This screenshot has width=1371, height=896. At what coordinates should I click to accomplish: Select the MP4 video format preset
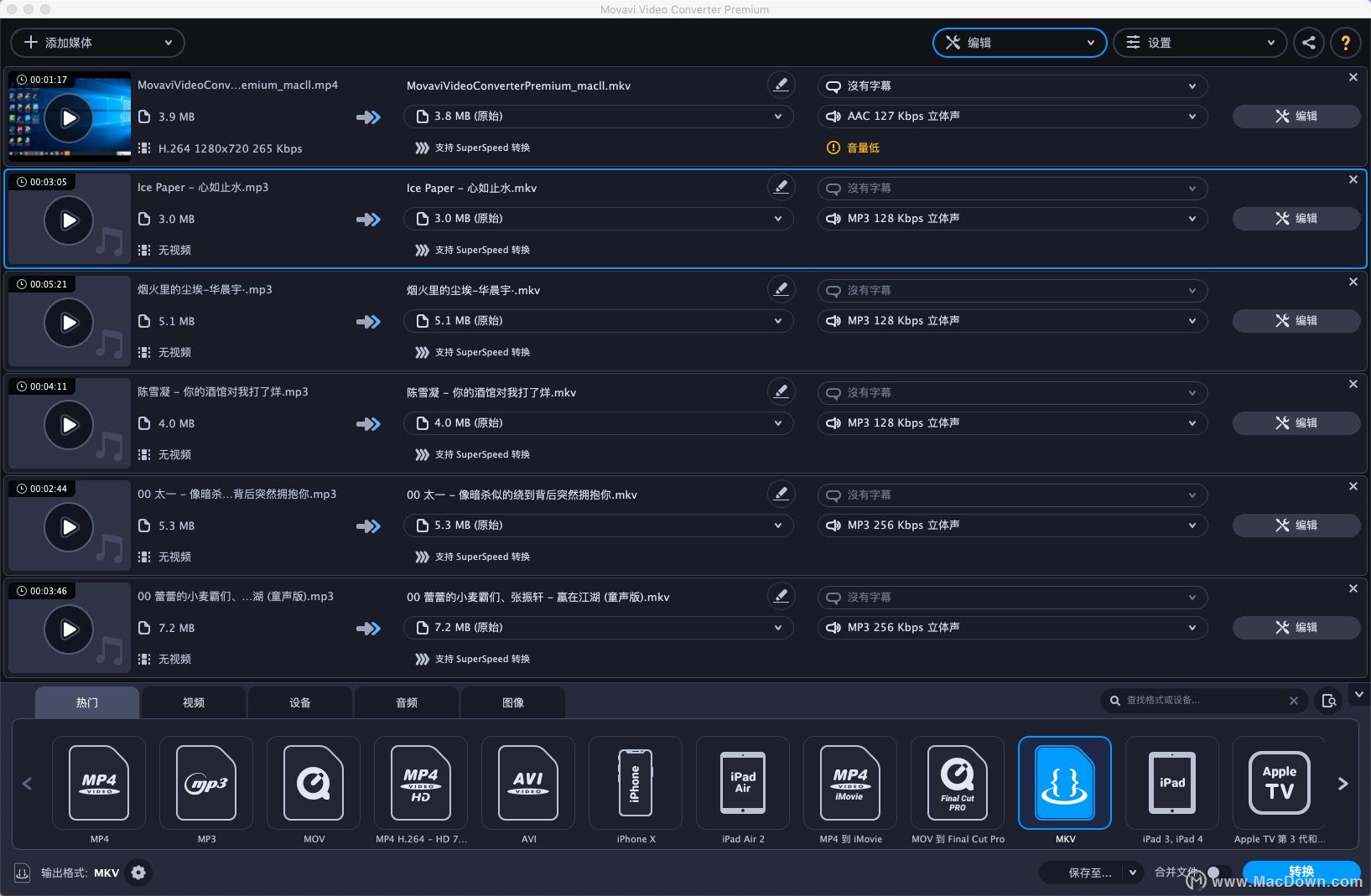click(x=99, y=784)
